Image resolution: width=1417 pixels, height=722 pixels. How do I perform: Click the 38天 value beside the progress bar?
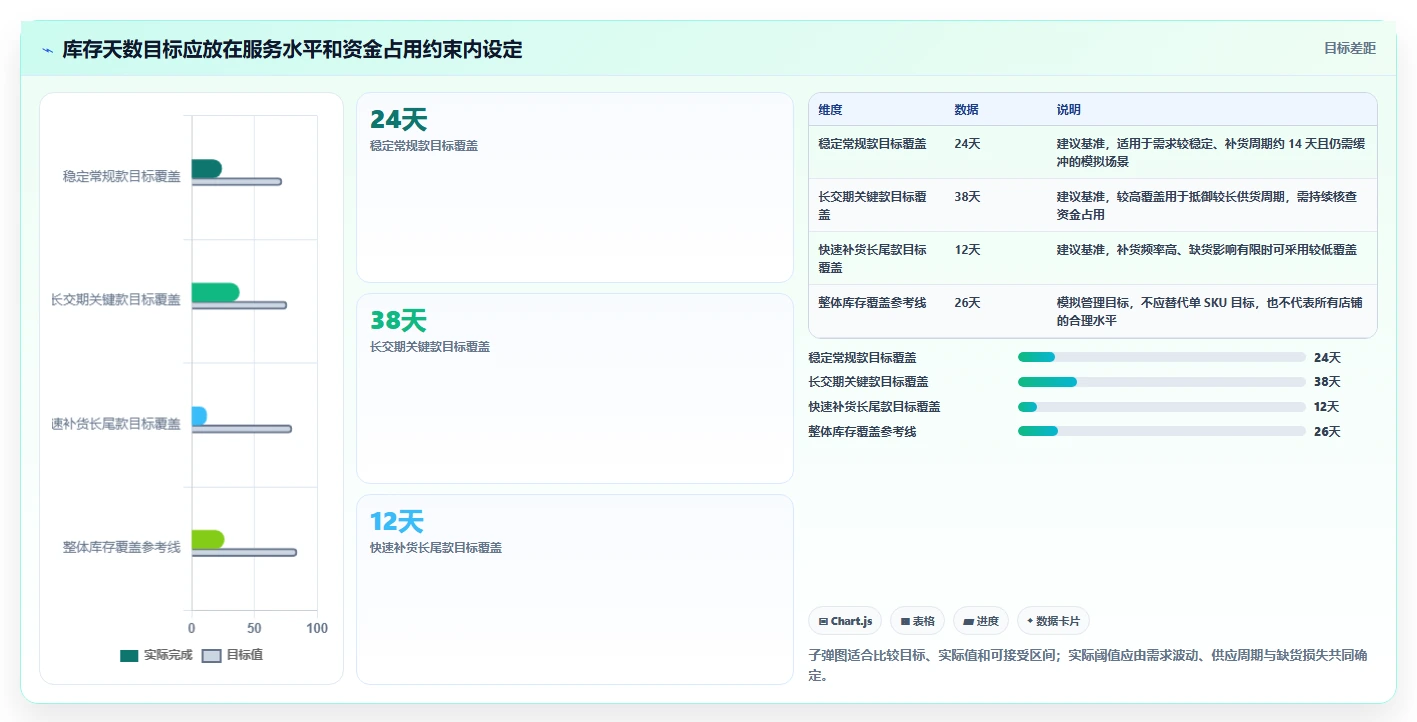click(x=1327, y=382)
